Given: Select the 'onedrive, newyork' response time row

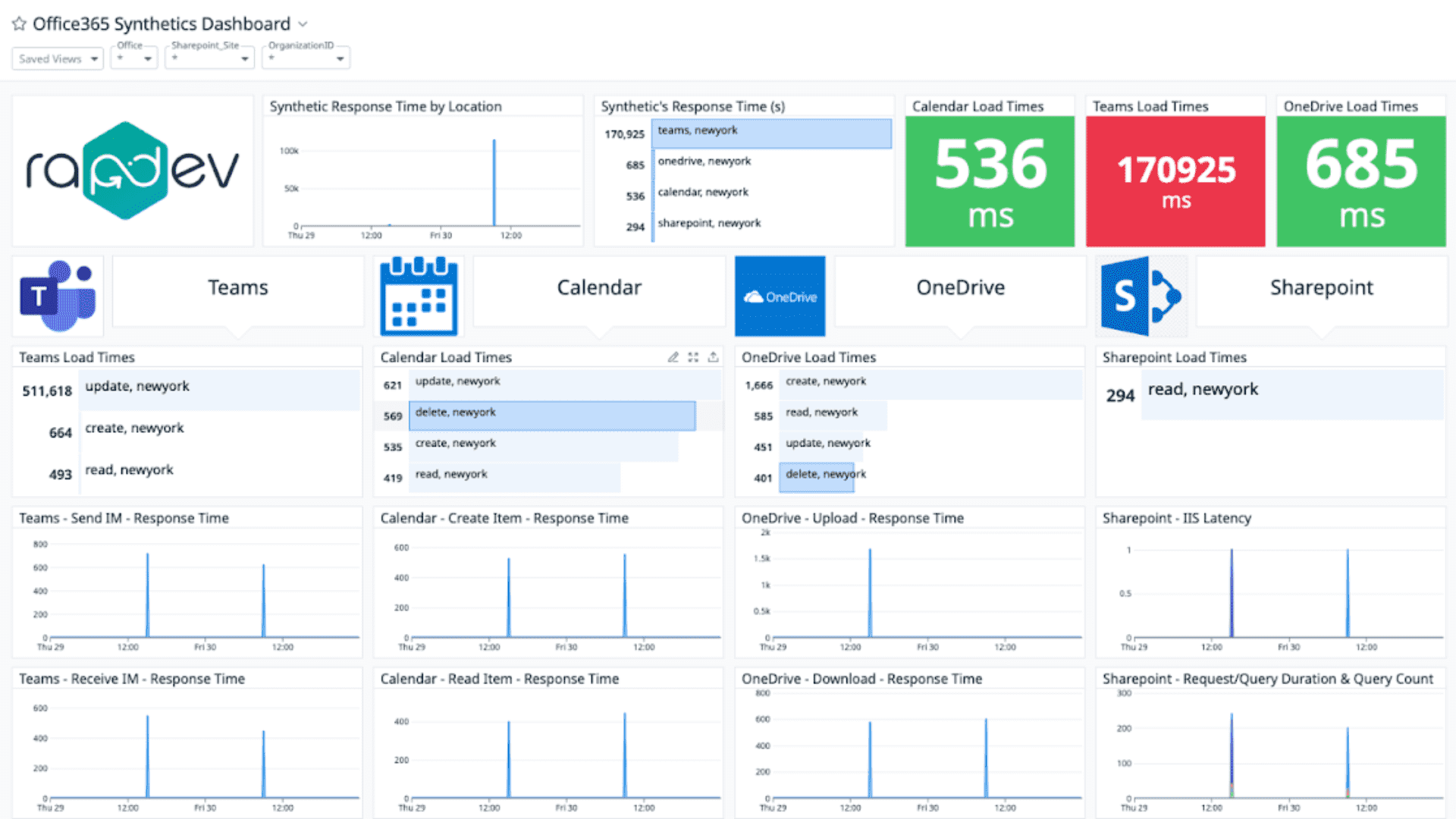Looking at the screenshot, I should (x=747, y=165).
